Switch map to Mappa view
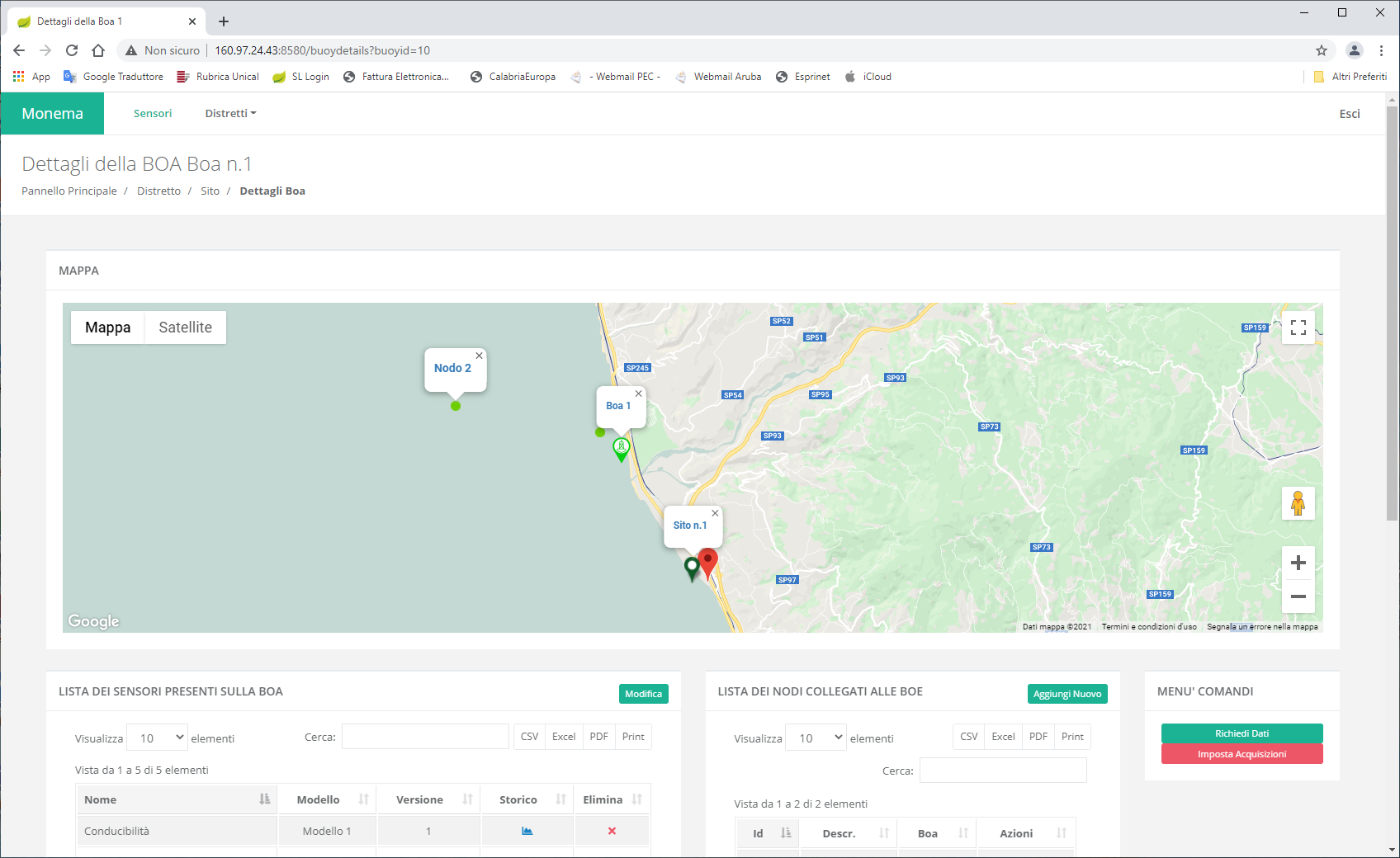1400x858 pixels. [107, 328]
